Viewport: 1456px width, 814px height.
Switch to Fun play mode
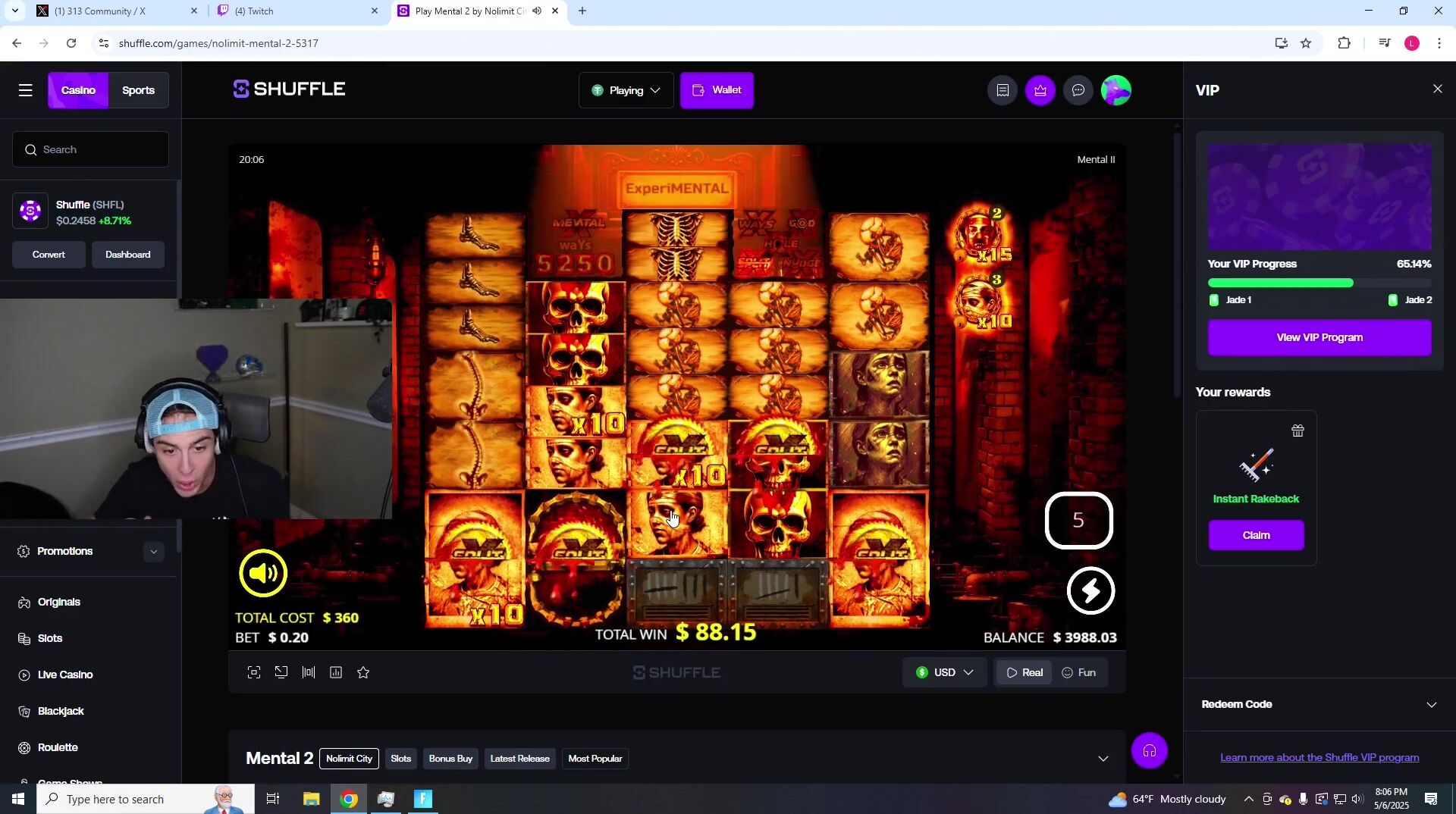(x=1078, y=672)
